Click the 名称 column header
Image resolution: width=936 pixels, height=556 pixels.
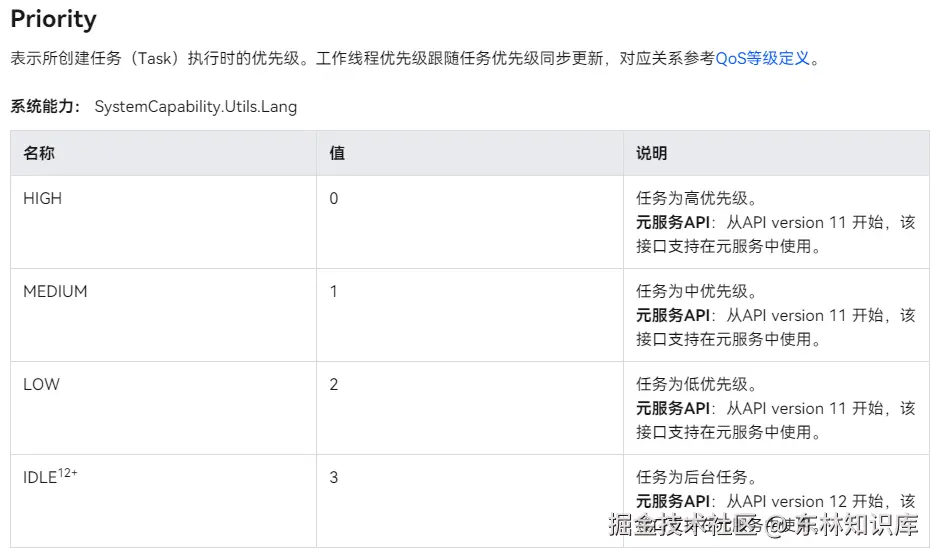pyautogui.click(x=39, y=153)
